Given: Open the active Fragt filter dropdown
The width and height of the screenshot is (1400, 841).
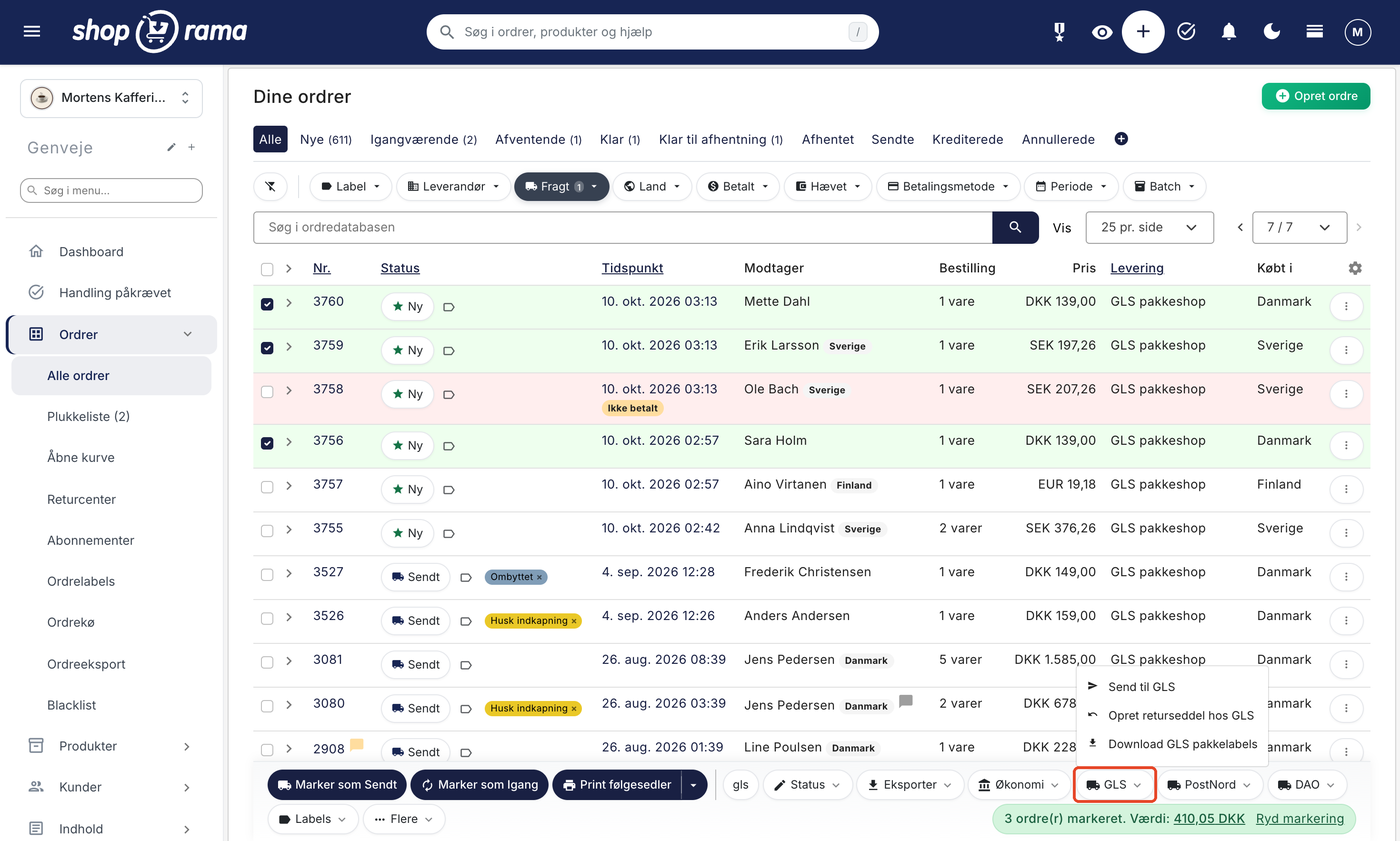Looking at the screenshot, I should coord(561,186).
